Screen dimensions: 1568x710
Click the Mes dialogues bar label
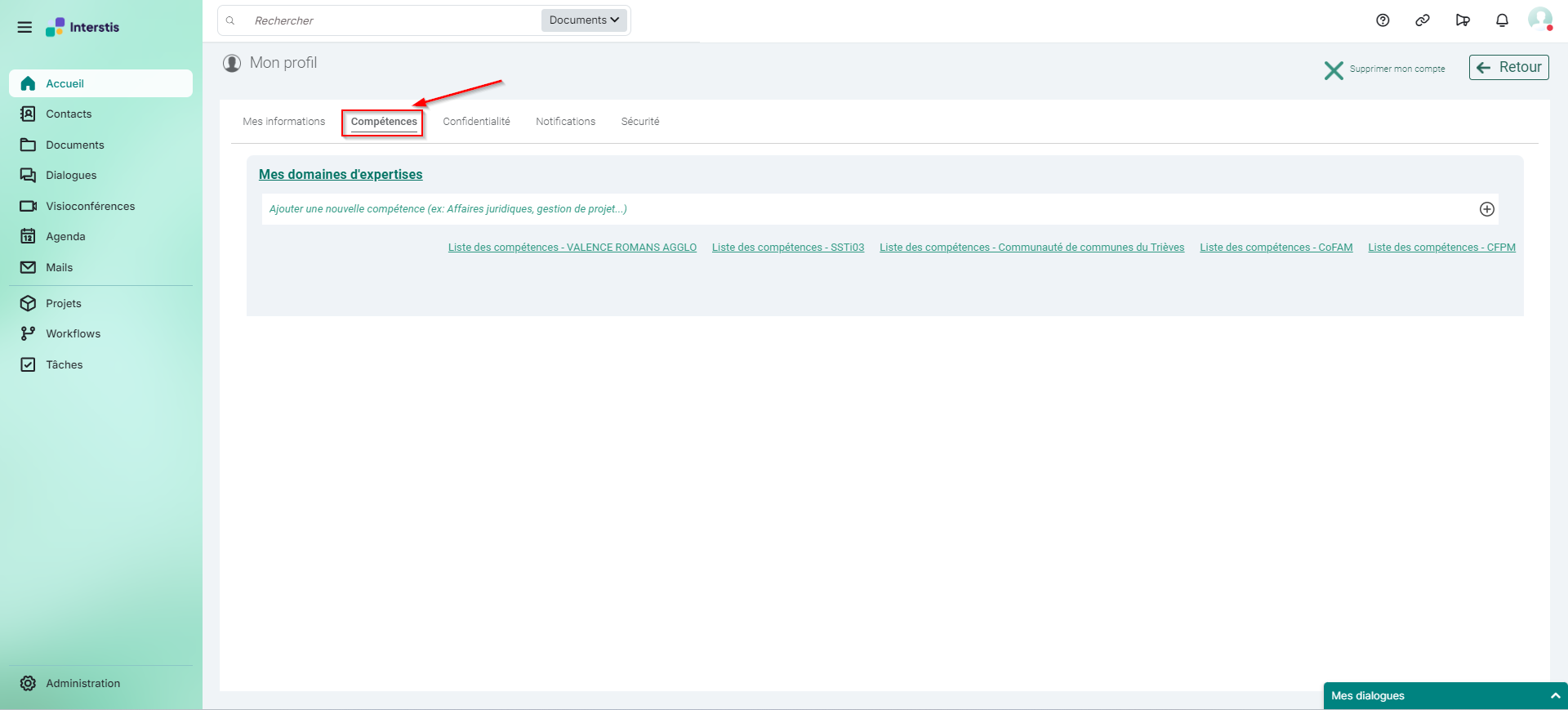pos(1368,696)
